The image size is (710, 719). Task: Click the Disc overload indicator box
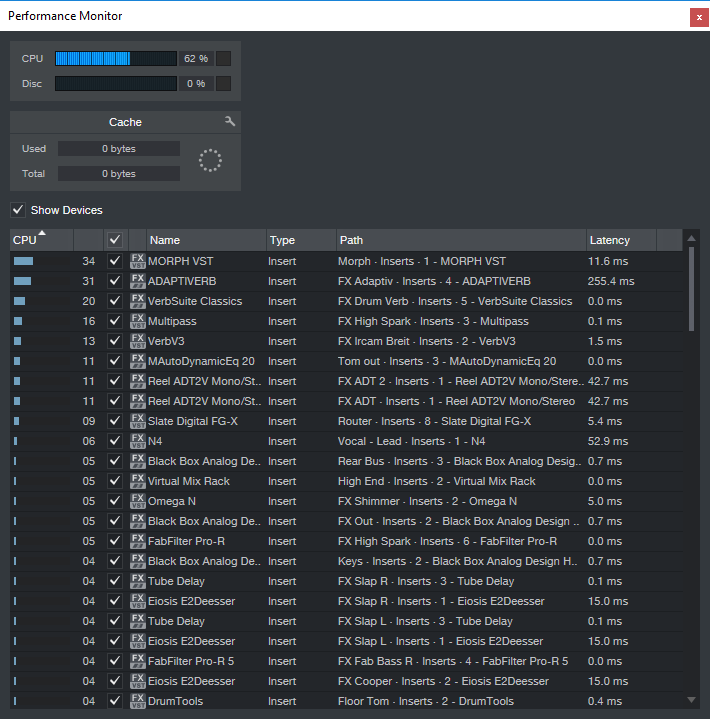223,83
